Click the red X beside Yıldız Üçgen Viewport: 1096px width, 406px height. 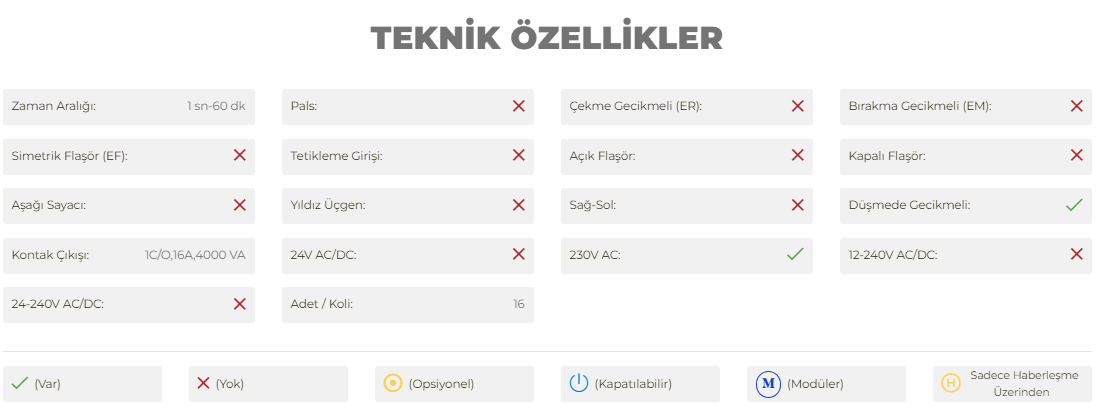click(x=519, y=205)
